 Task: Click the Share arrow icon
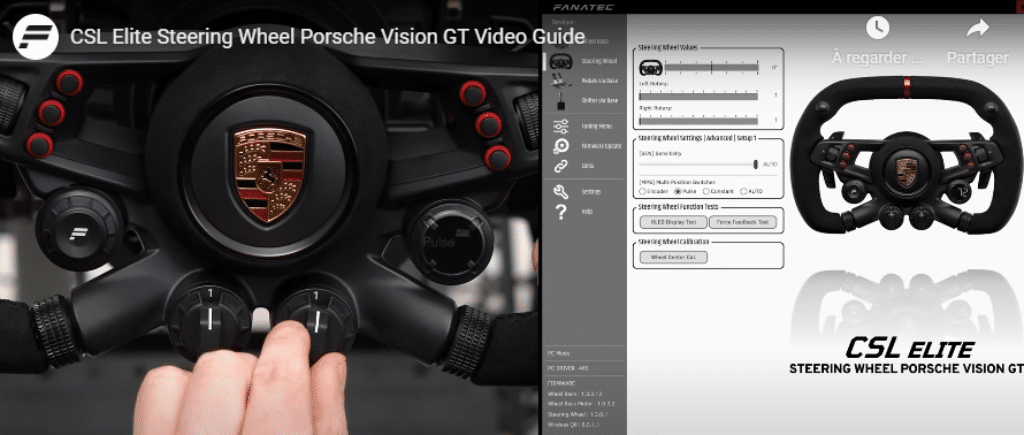coord(978,27)
